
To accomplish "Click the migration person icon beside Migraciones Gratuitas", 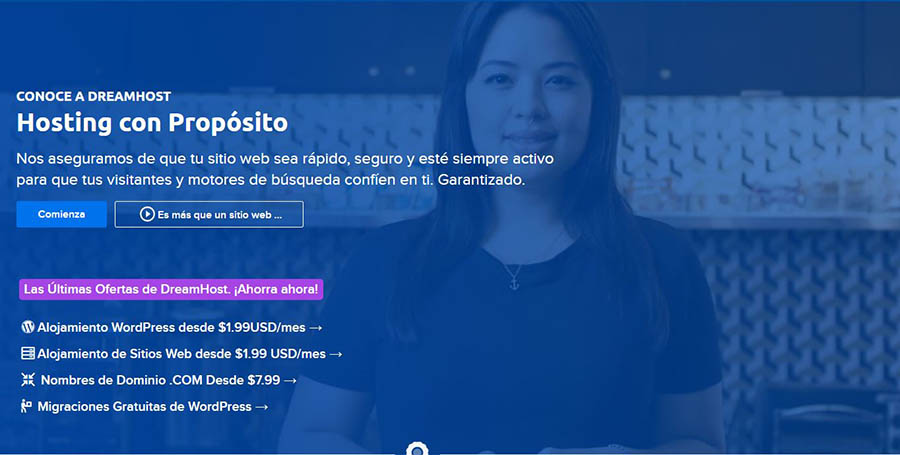I will tap(26, 406).
